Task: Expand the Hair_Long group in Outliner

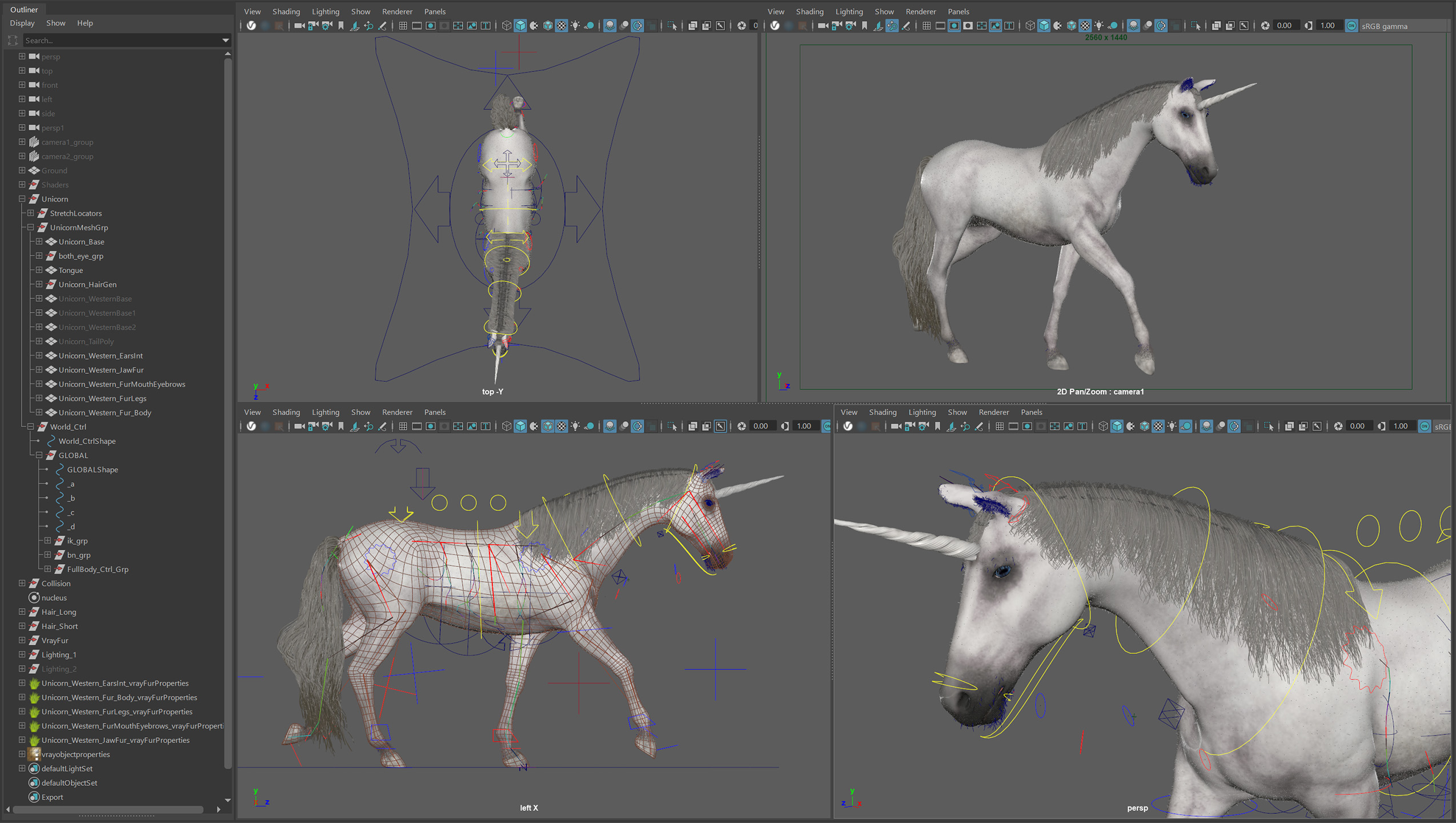Action: pos(22,612)
